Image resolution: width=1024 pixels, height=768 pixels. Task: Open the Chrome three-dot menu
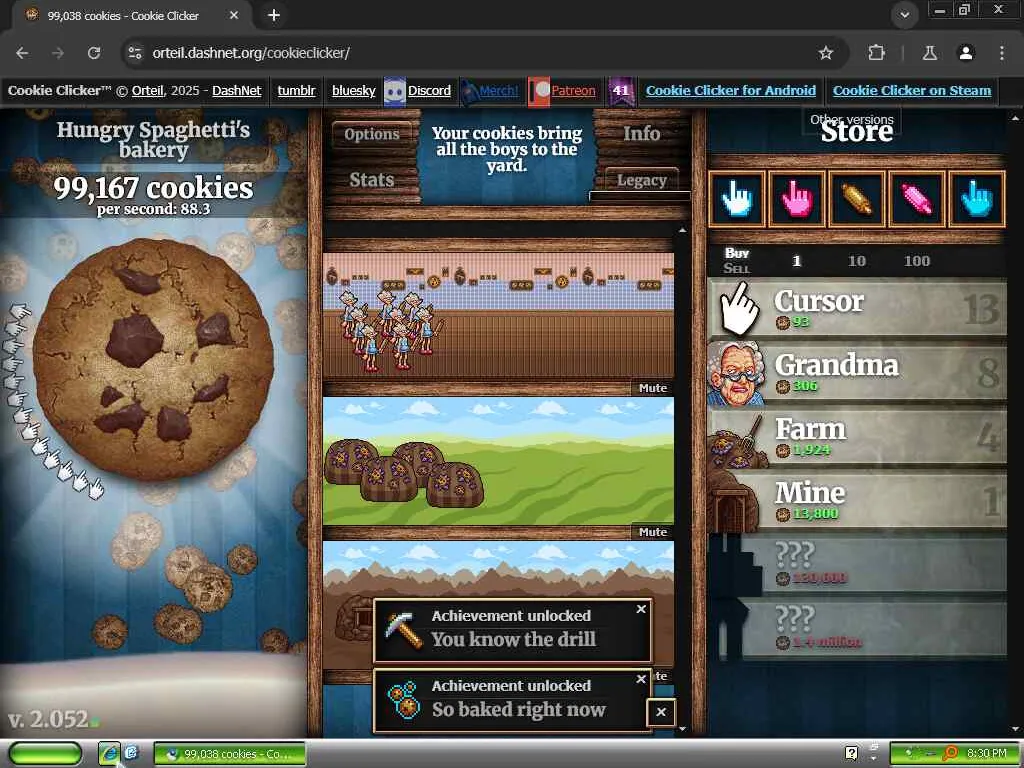click(1002, 53)
